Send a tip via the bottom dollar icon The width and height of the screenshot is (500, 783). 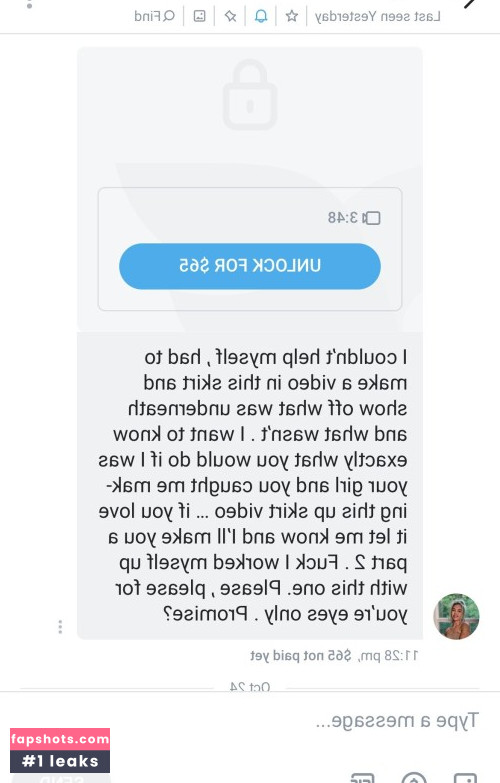(414, 778)
